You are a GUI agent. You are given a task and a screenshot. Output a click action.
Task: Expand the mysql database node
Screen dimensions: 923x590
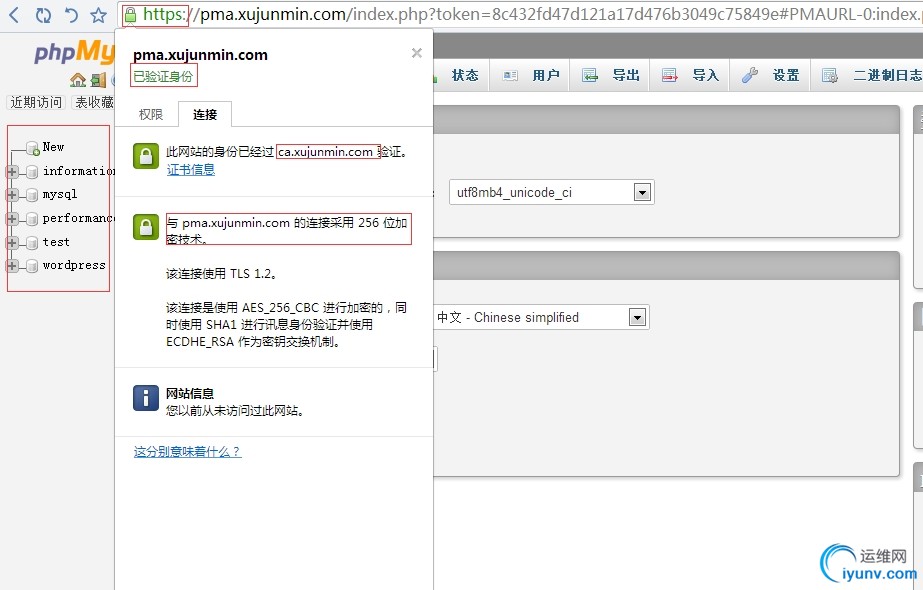click(x=12, y=195)
